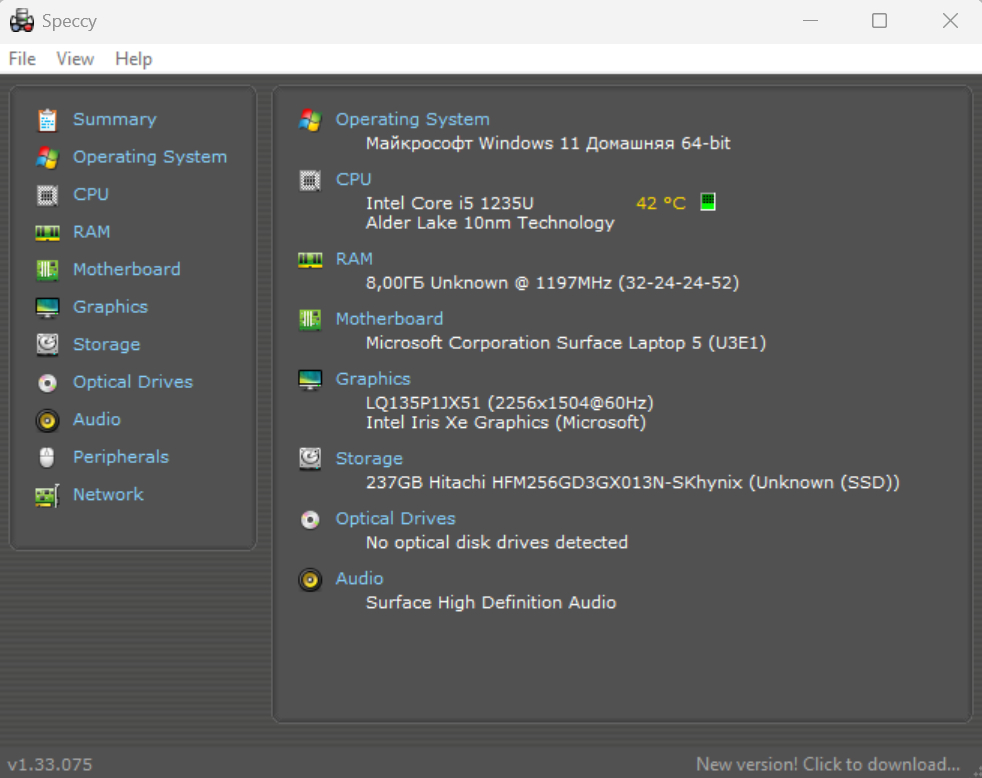The width and height of the screenshot is (982, 778).
Task: Click the Summary clipboard icon in sidebar
Action: tap(47, 120)
